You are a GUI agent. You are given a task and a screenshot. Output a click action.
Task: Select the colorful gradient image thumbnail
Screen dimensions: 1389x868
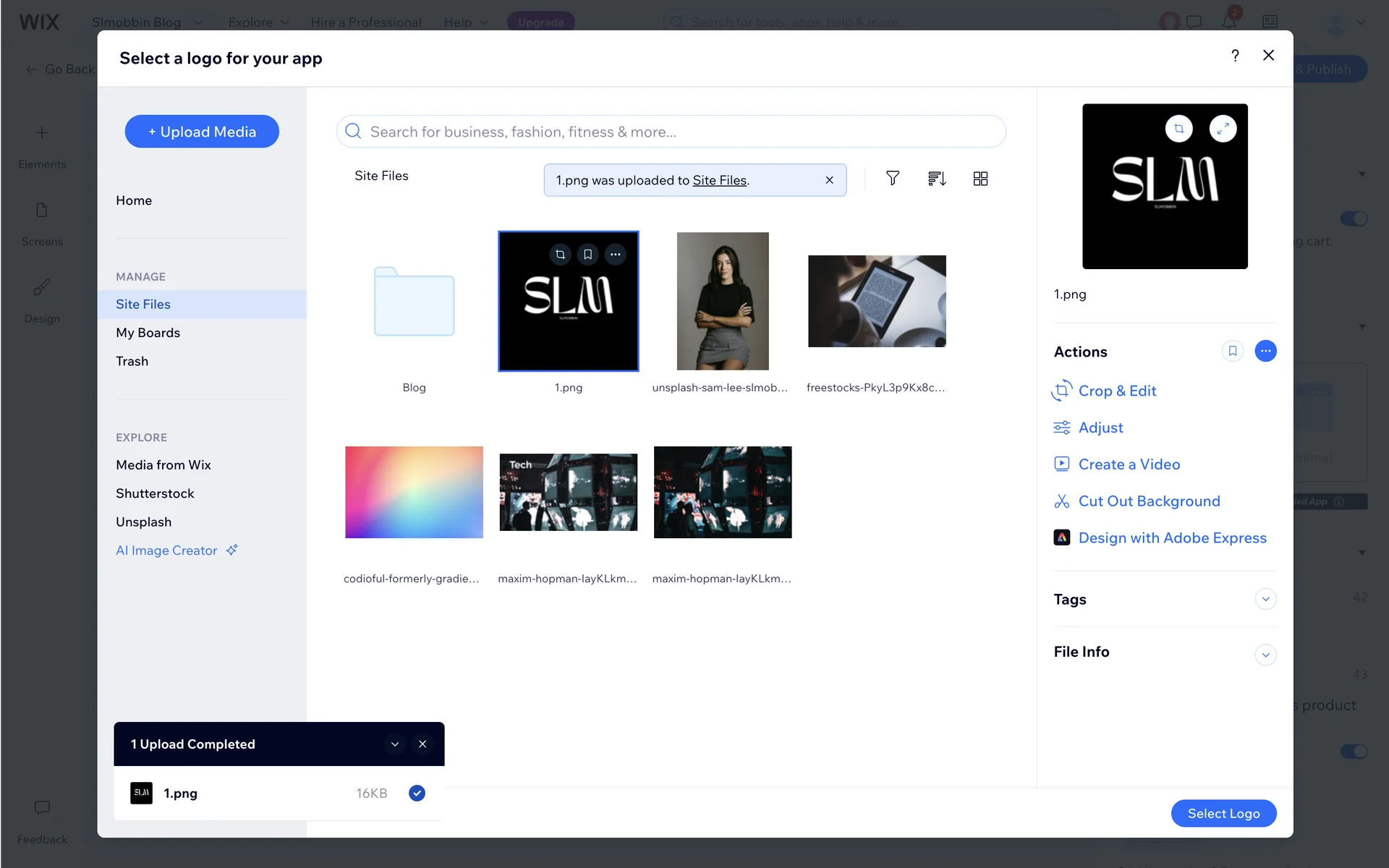click(x=414, y=492)
